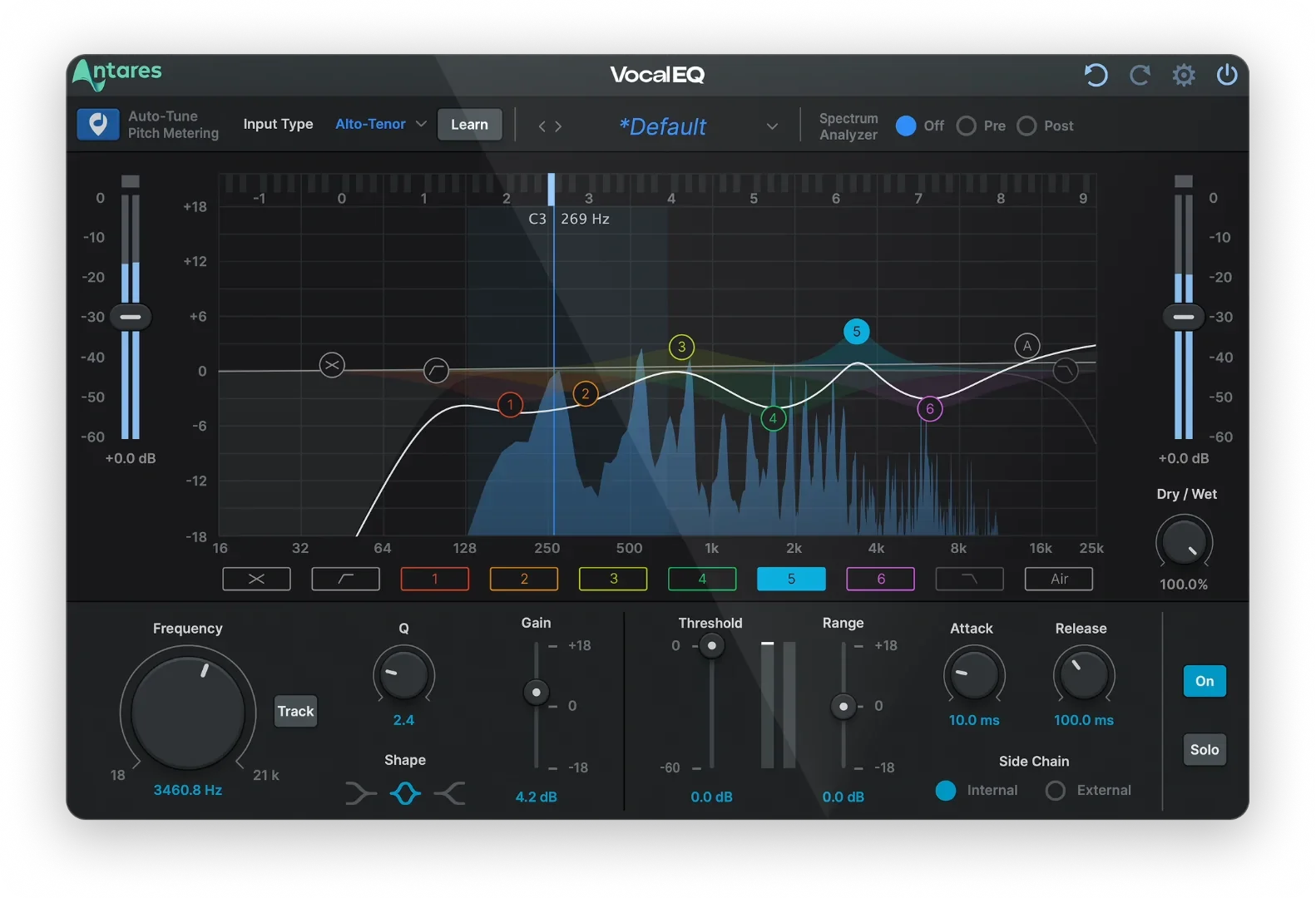
Task: Click the Release knob
Action: click(x=1084, y=674)
